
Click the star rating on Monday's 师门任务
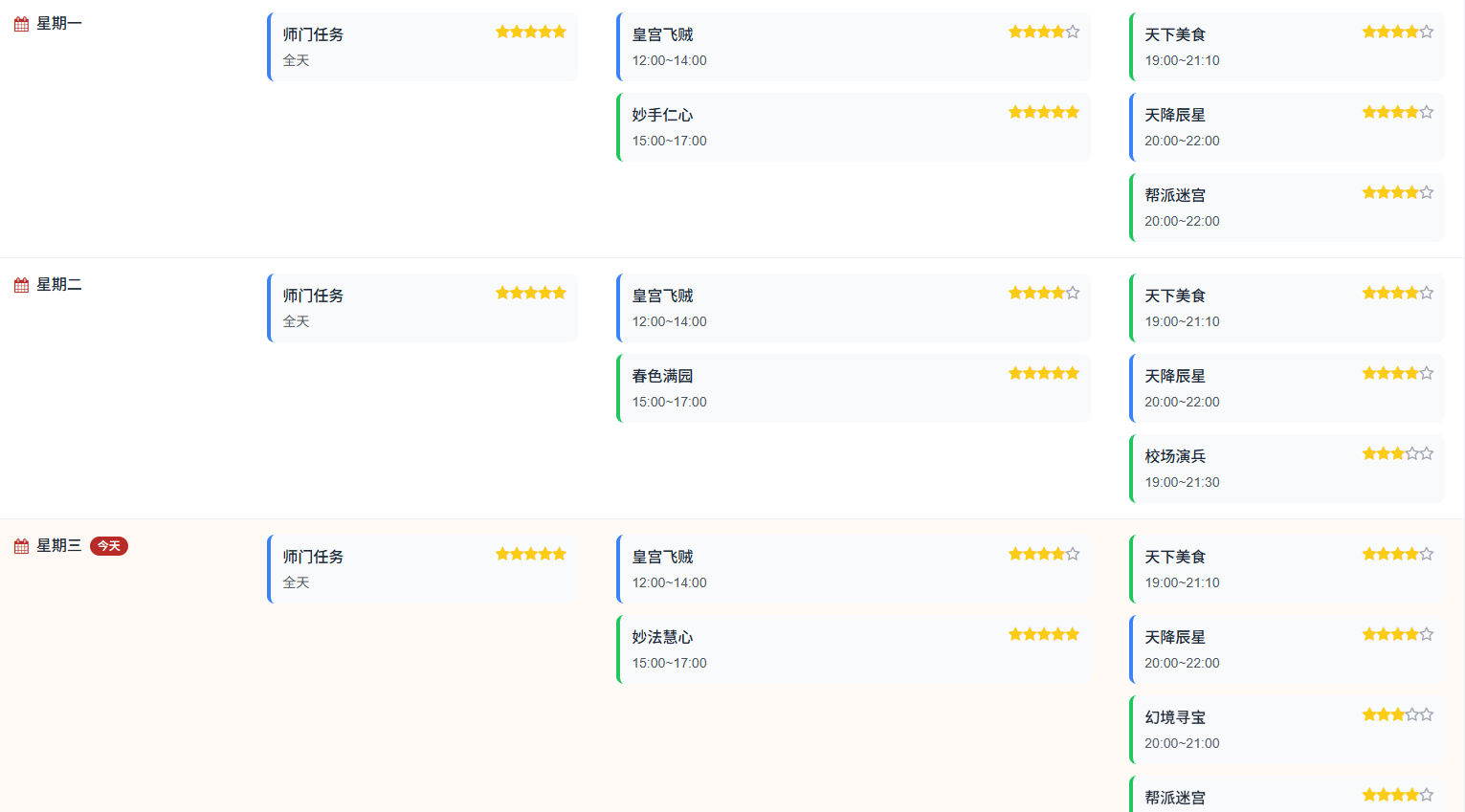pyautogui.click(x=531, y=32)
